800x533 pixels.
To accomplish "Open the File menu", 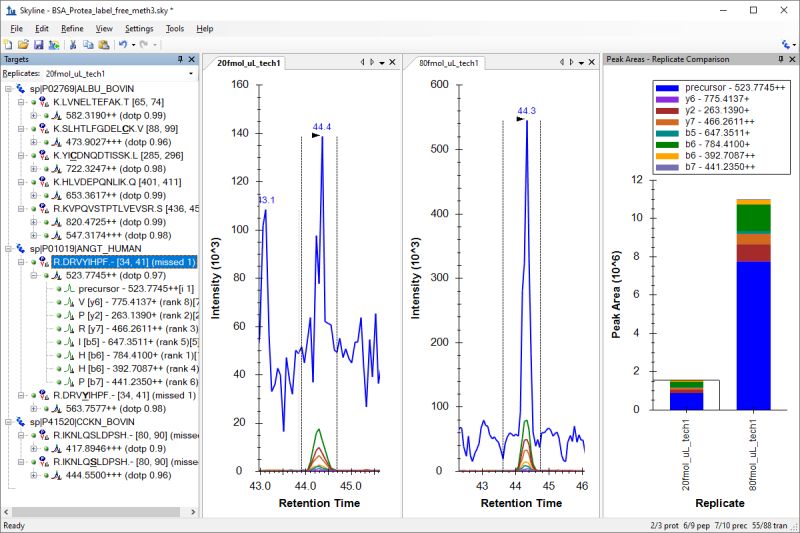I will (x=16, y=29).
